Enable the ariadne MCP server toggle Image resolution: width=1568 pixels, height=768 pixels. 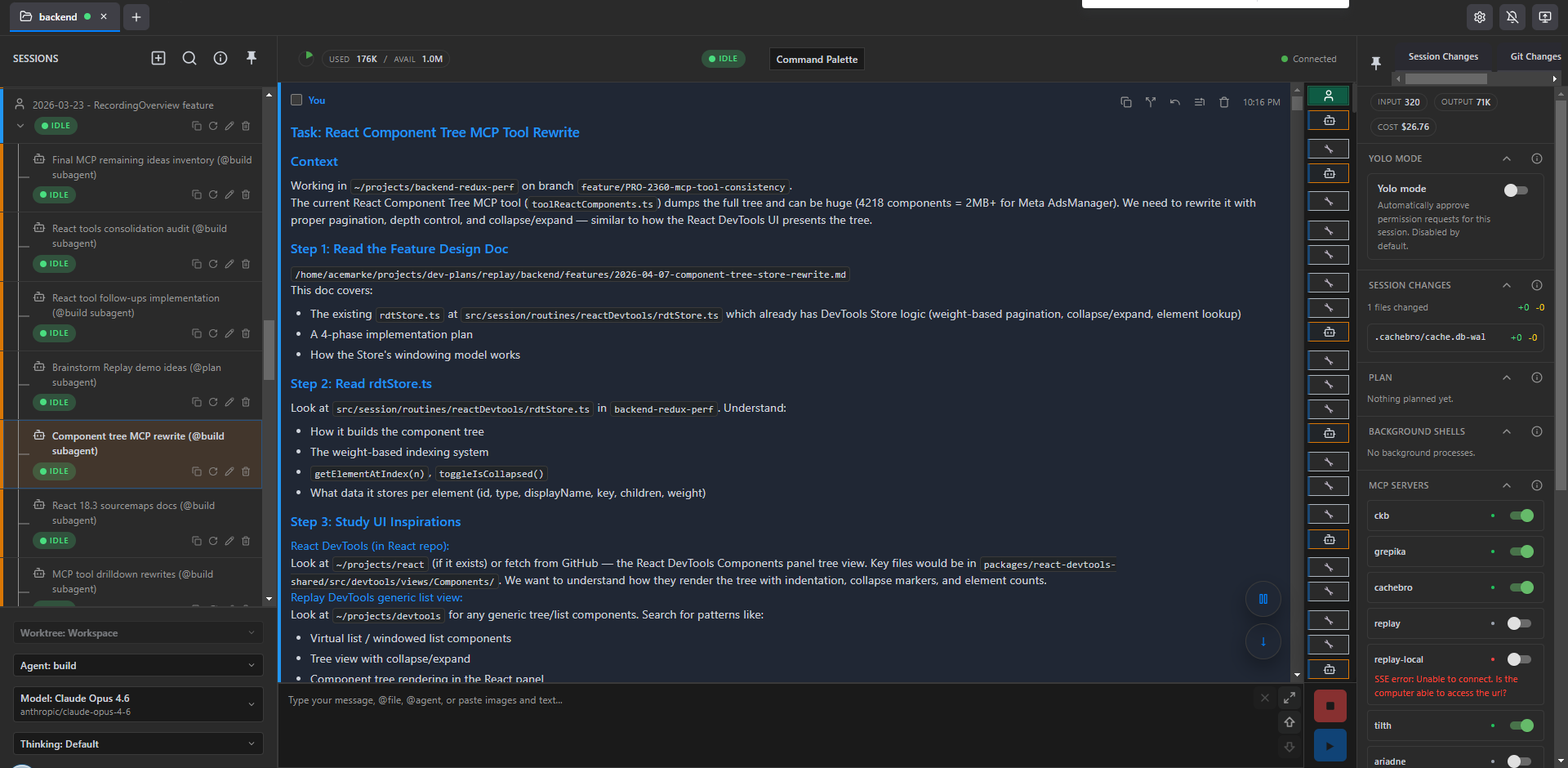(x=1520, y=761)
